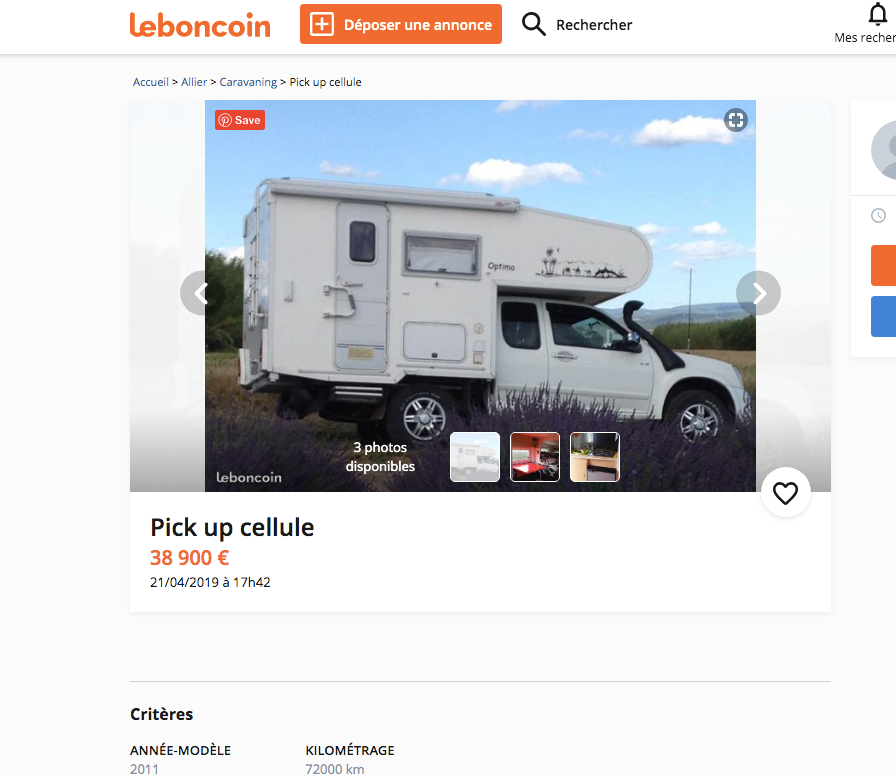Select the red interior photo thumbnail
The width and height of the screenshot is (896, 776).
[535, 457]
